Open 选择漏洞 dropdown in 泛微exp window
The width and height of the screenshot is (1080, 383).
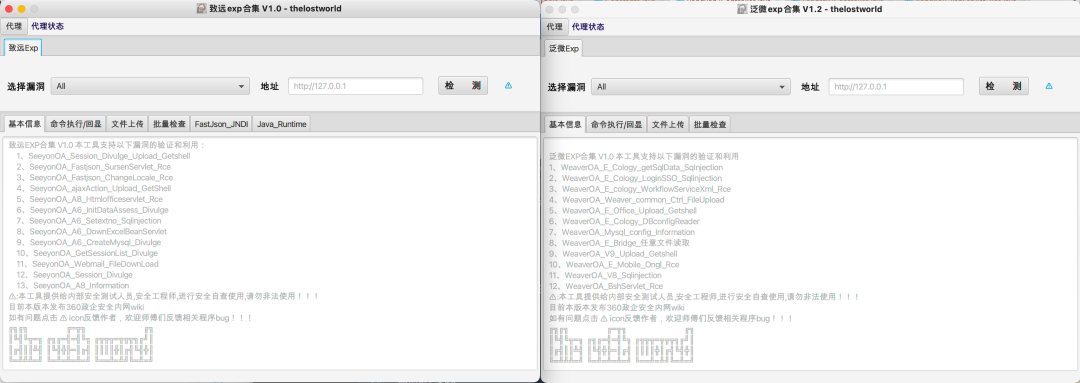tap(691, 87)
